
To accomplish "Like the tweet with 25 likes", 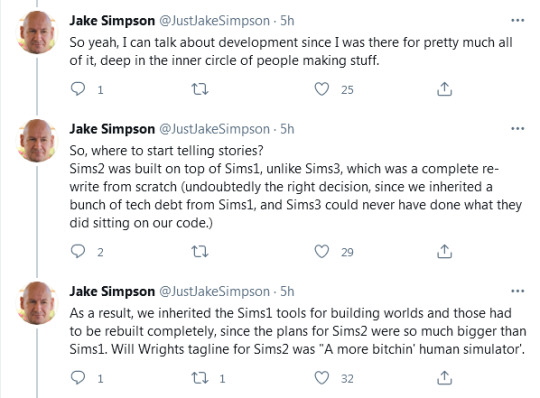I will pyautogui.click(x=322, y=89).
